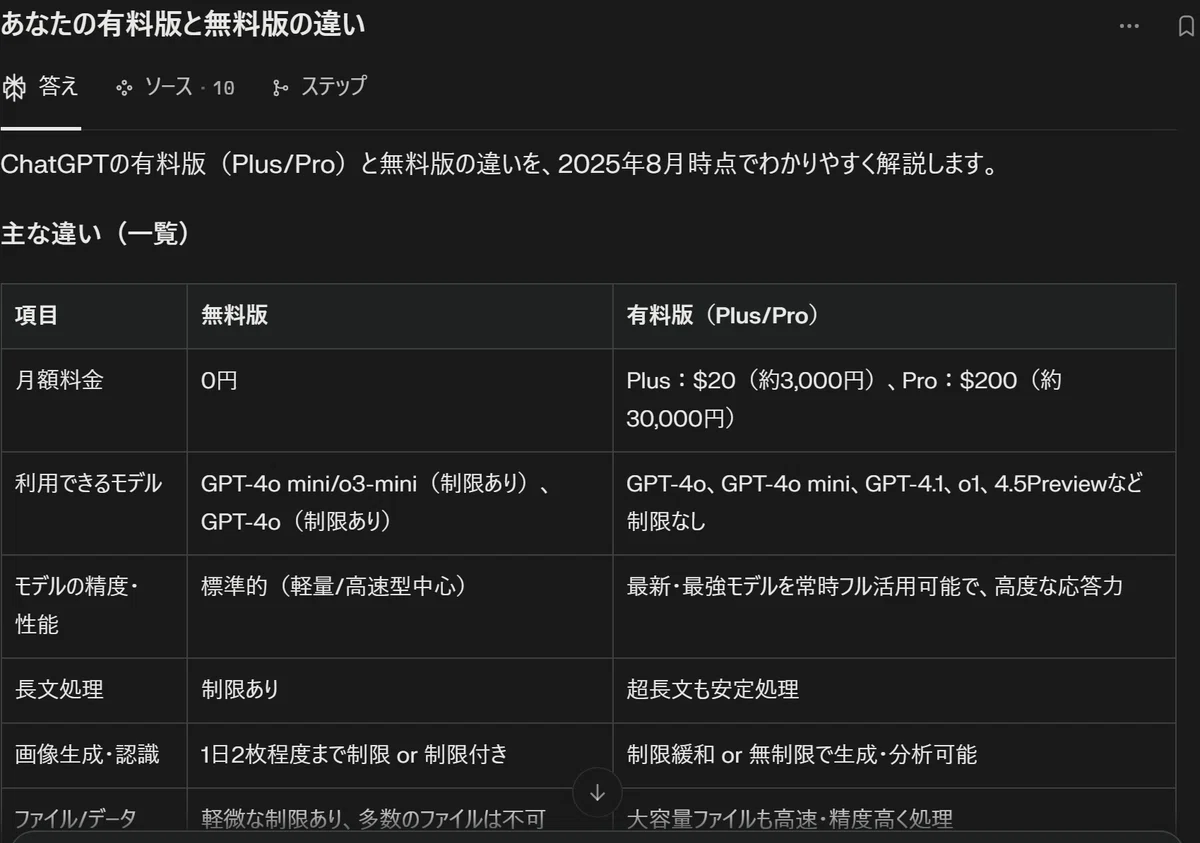Click the 利用できるモデル row label

point(88,484)
